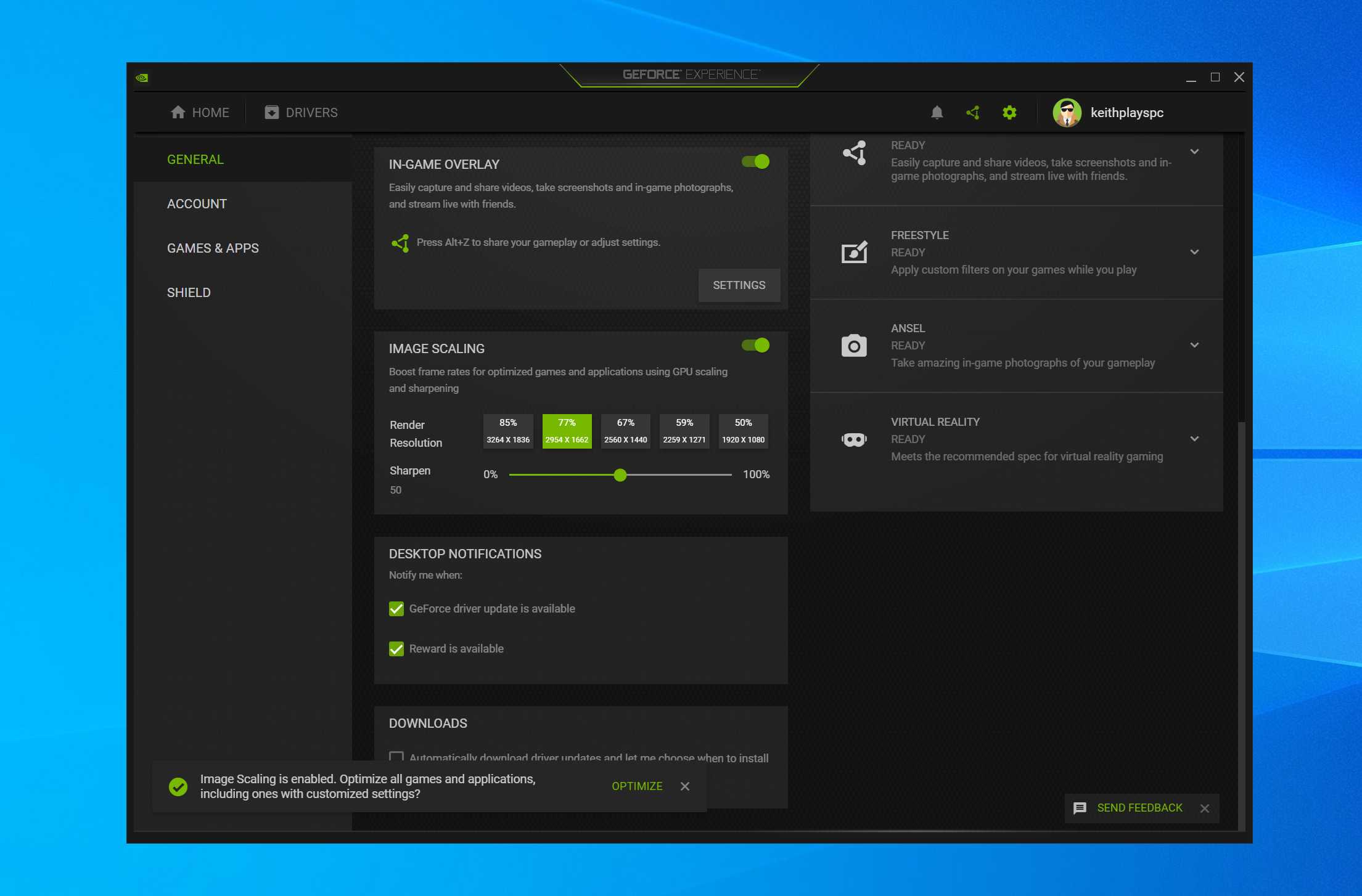Click the keithplayspc profile avatar
The width and height of the screenshot is (1362, 896).
pyautogui.click(x=1067, y=113)
